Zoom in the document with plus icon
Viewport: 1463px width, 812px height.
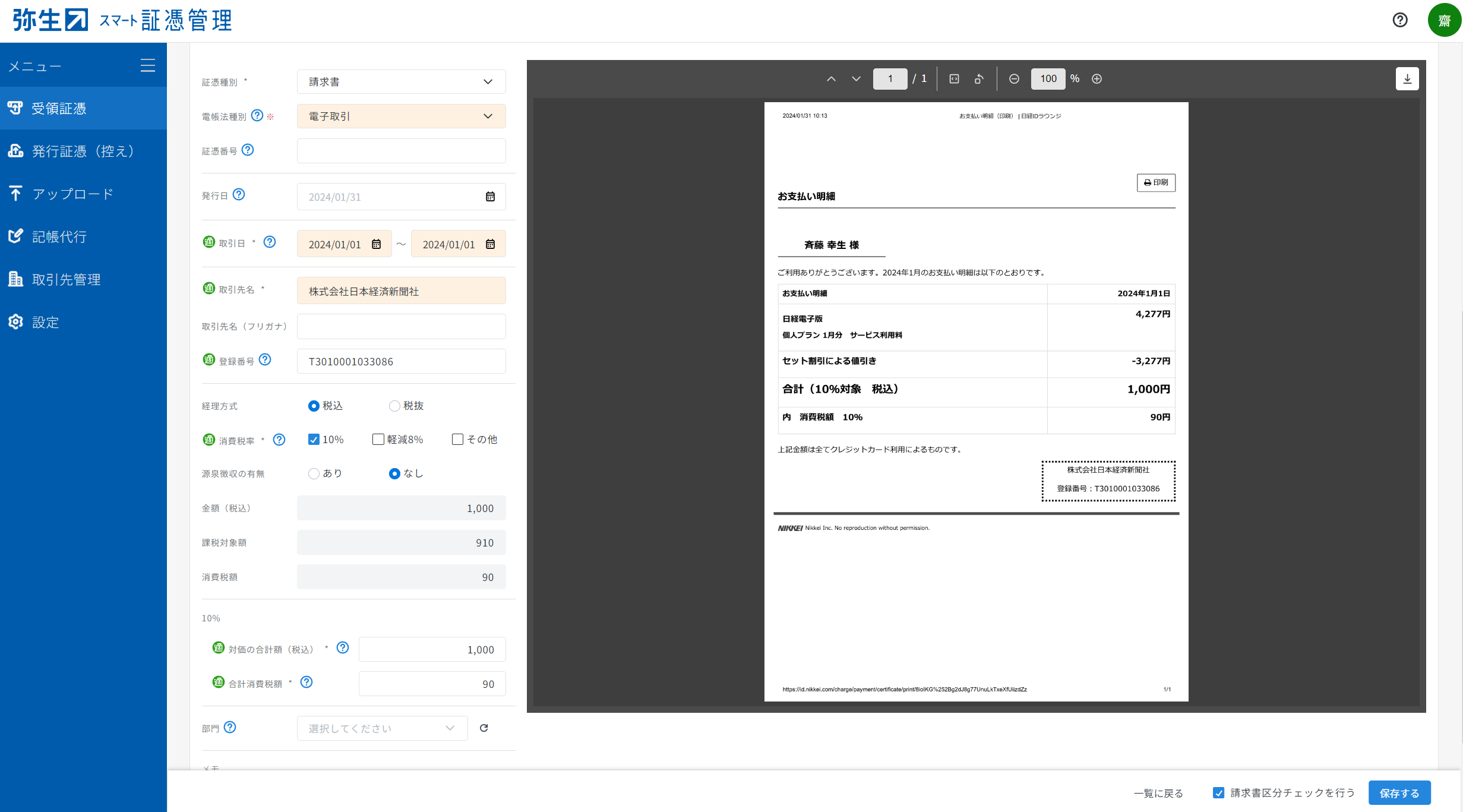pos(1097,78)
